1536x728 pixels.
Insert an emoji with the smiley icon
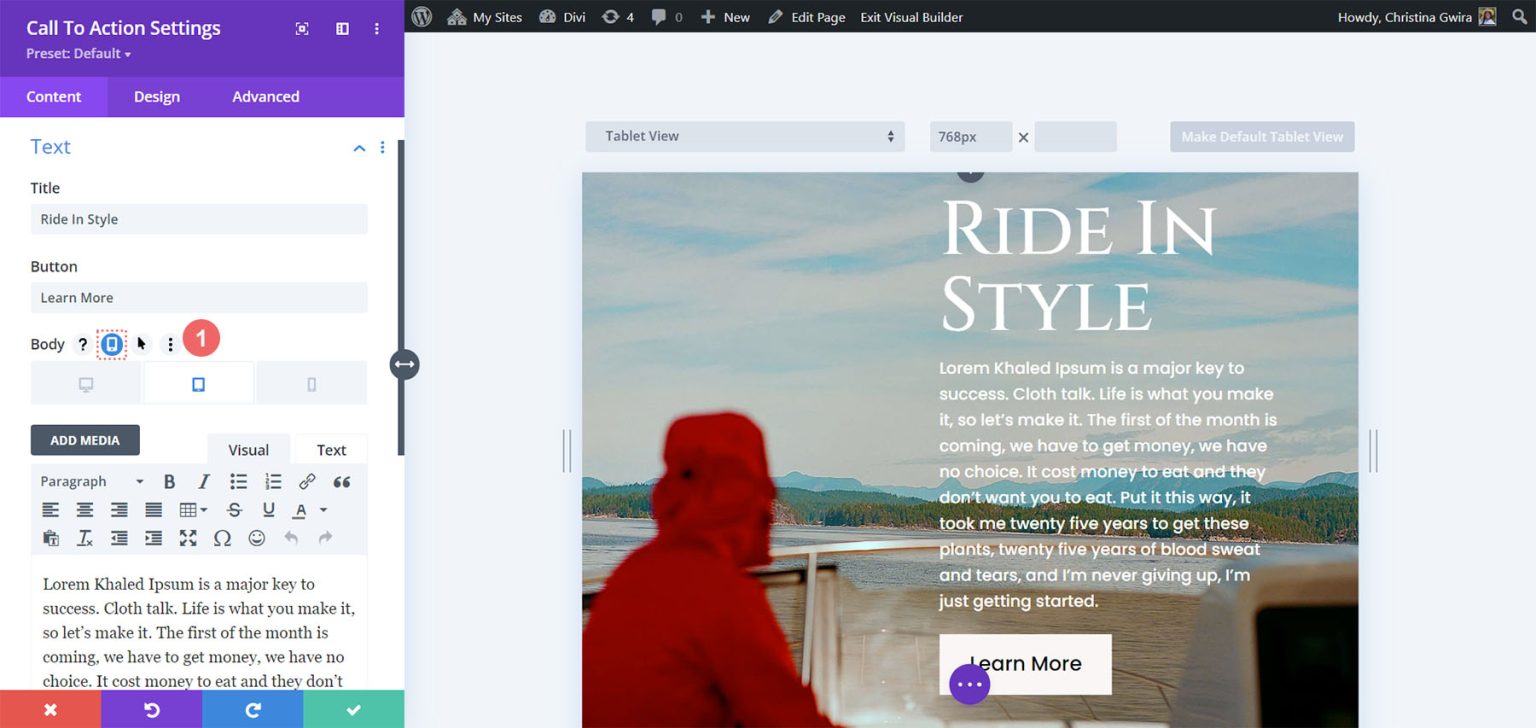coord(256,538)
